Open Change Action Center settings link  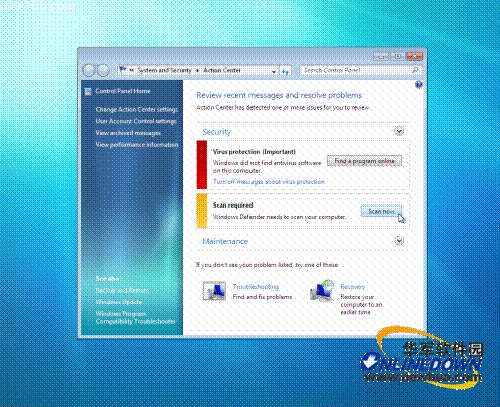click(x=137, y=110)
